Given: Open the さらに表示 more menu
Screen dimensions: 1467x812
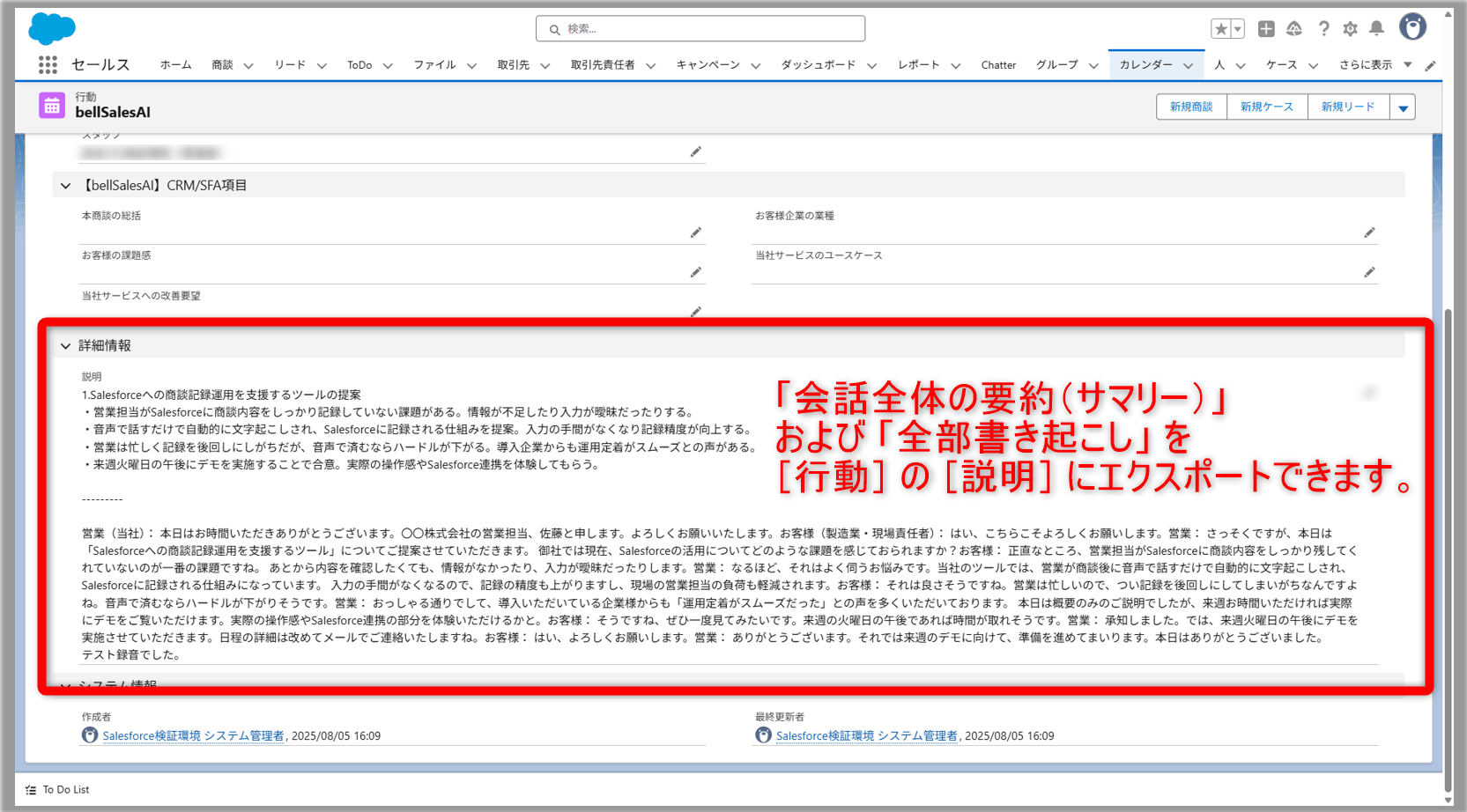Looking at the screenshot, I should coord(1374,65).
